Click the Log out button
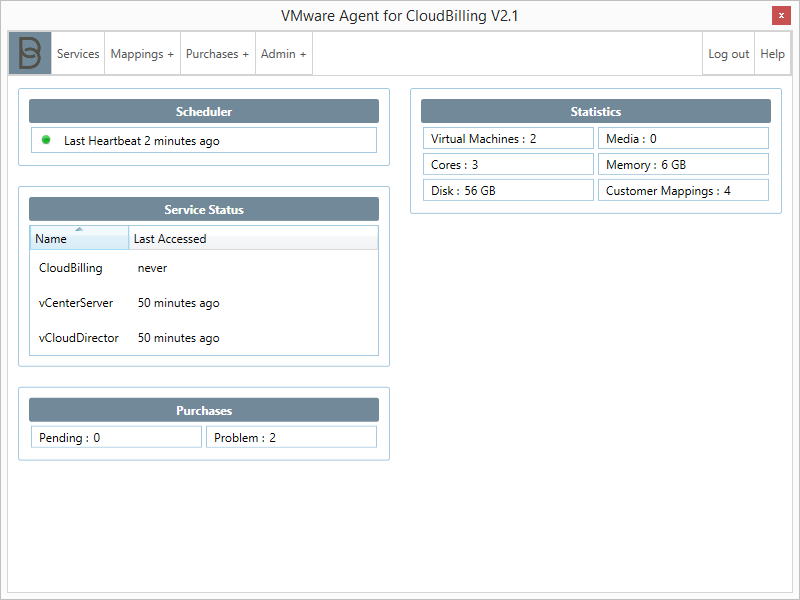The height and width of the screenshot is (600, 800). click(x=728, y=53)
